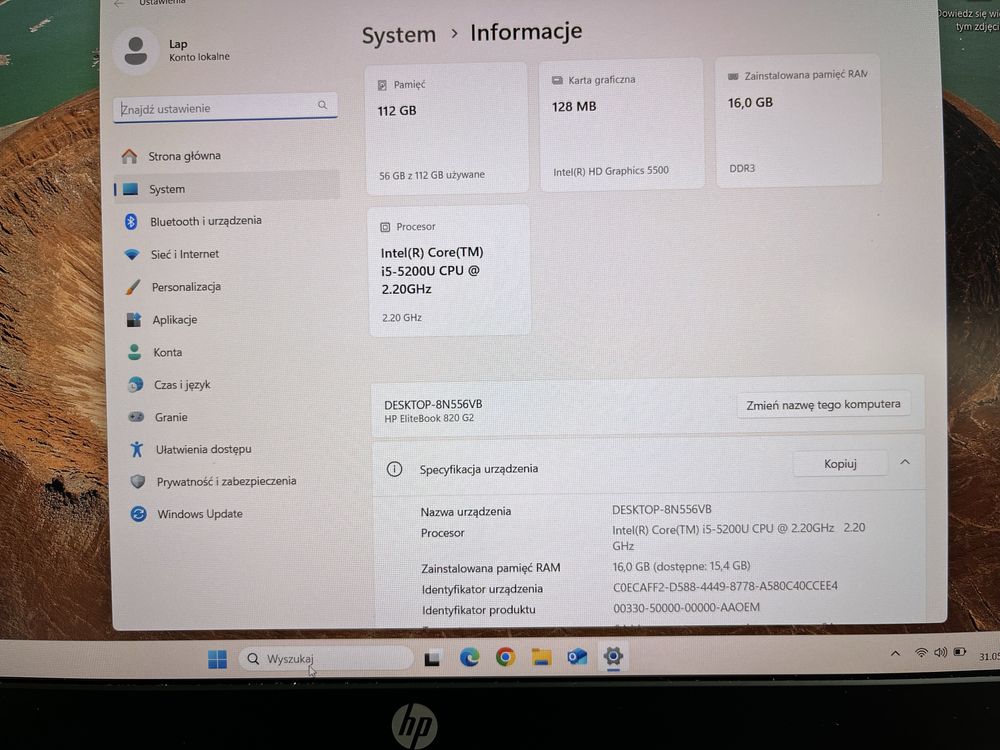1000x750 pixels.
Task: Open volume control in system tray
Action: (941, 652)
